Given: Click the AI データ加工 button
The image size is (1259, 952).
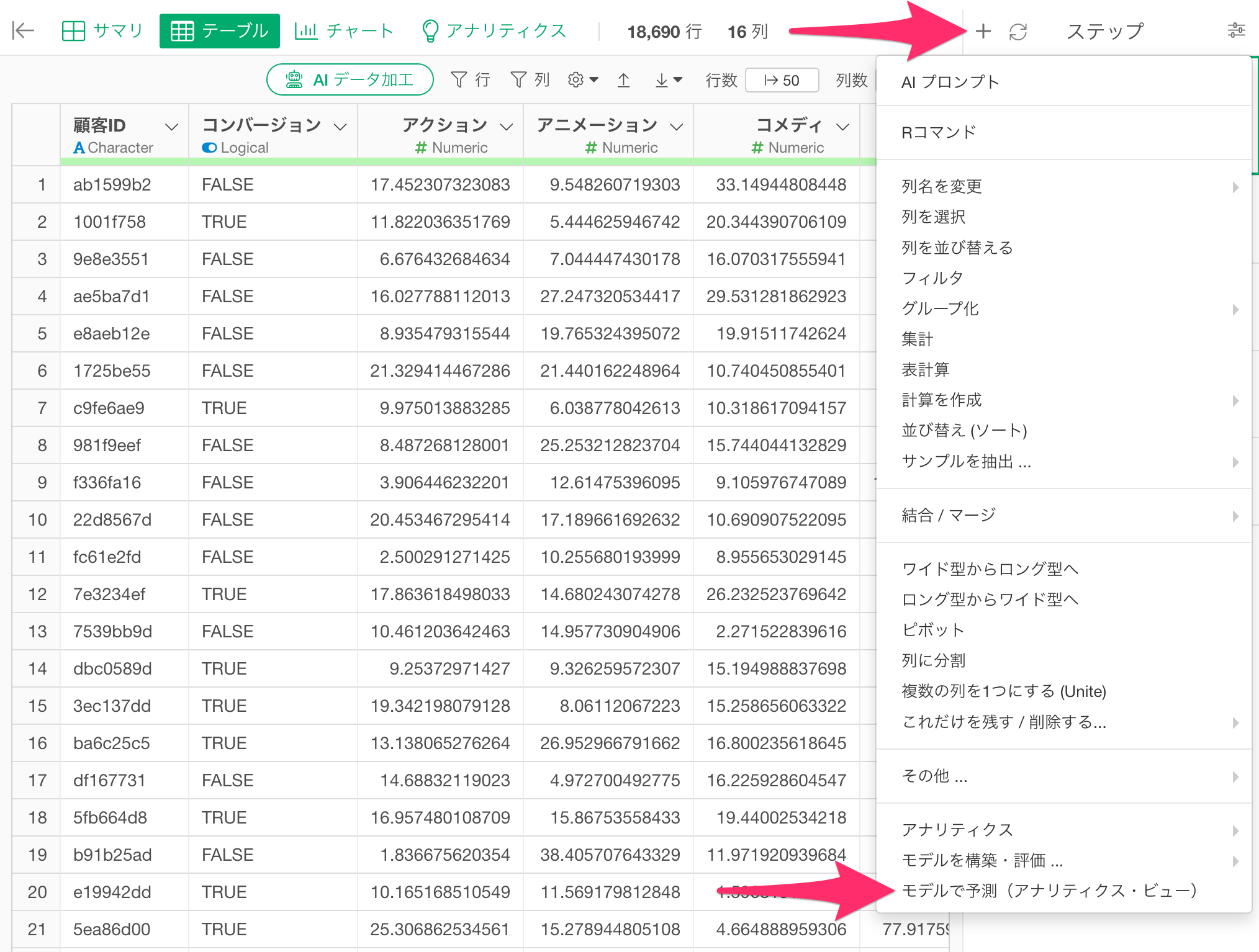Looking at the screenshot, I should coord(350,80).
